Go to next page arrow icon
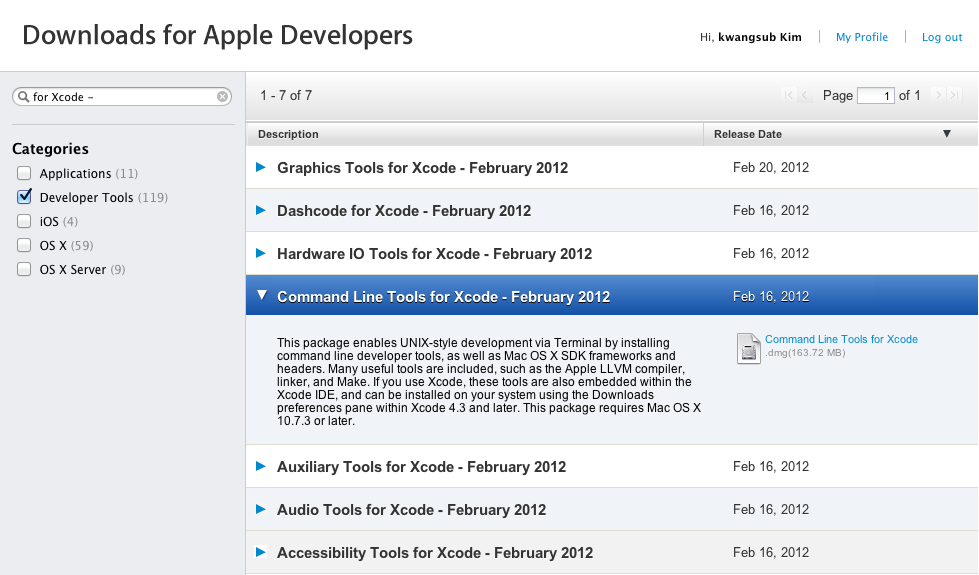979x575 pixels. [938, 95]
